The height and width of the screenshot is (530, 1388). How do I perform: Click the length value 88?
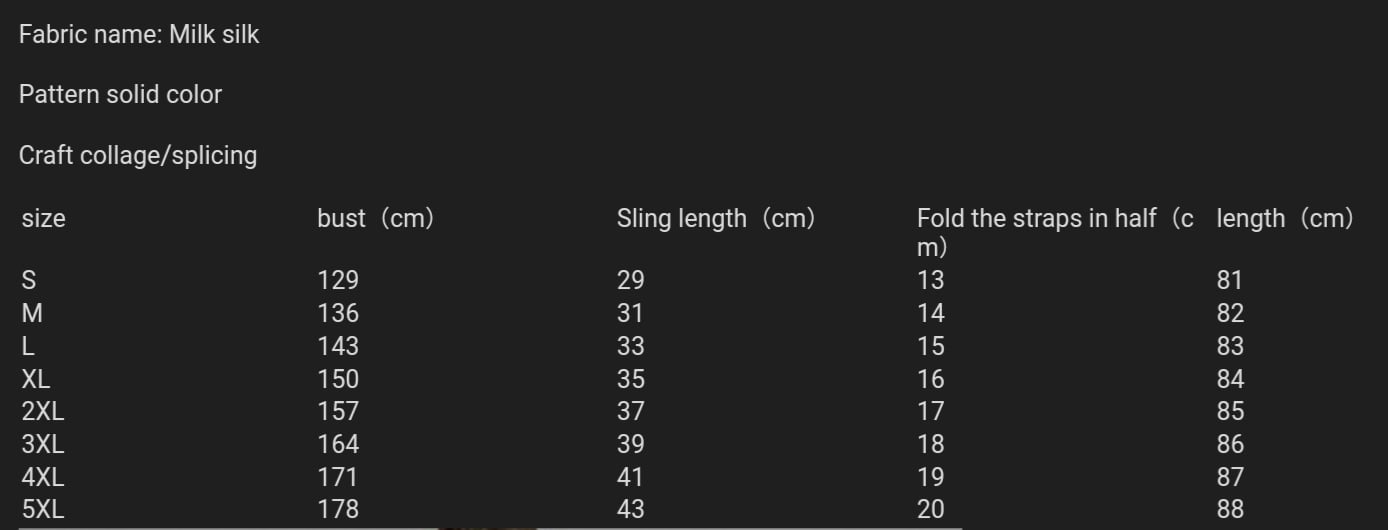pos(1231,509)
